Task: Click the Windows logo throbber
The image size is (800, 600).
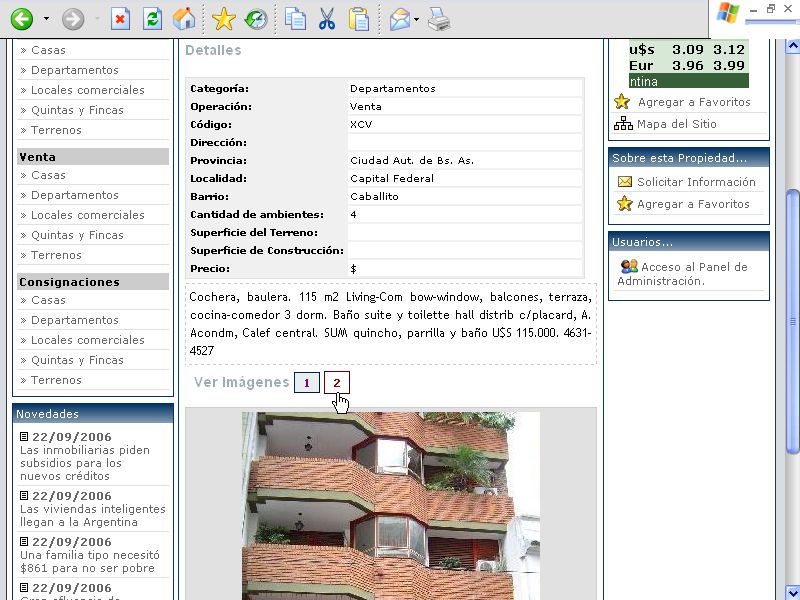Action: (x=728, y=13)
